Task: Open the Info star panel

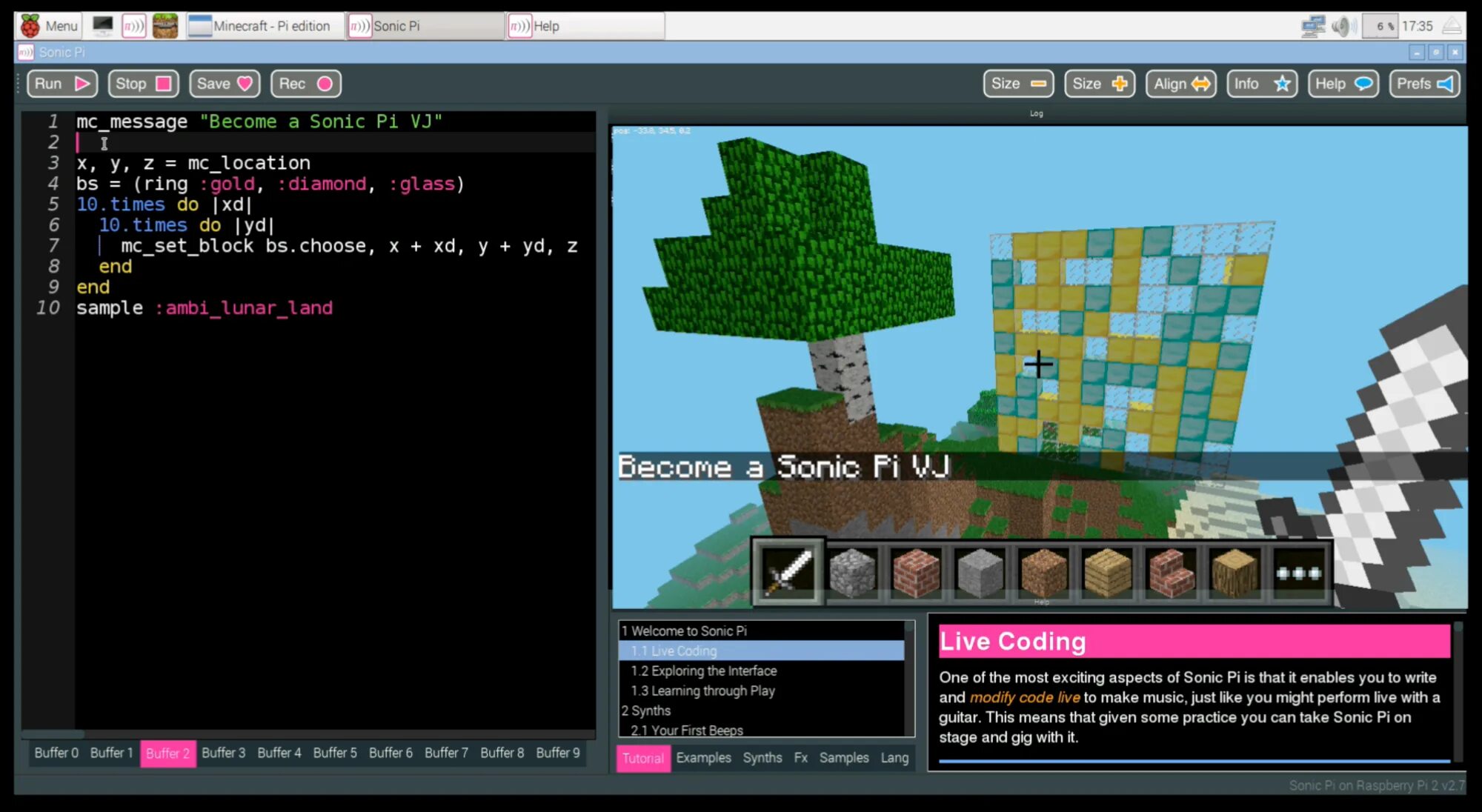Action: click(x=1262, y=84)
